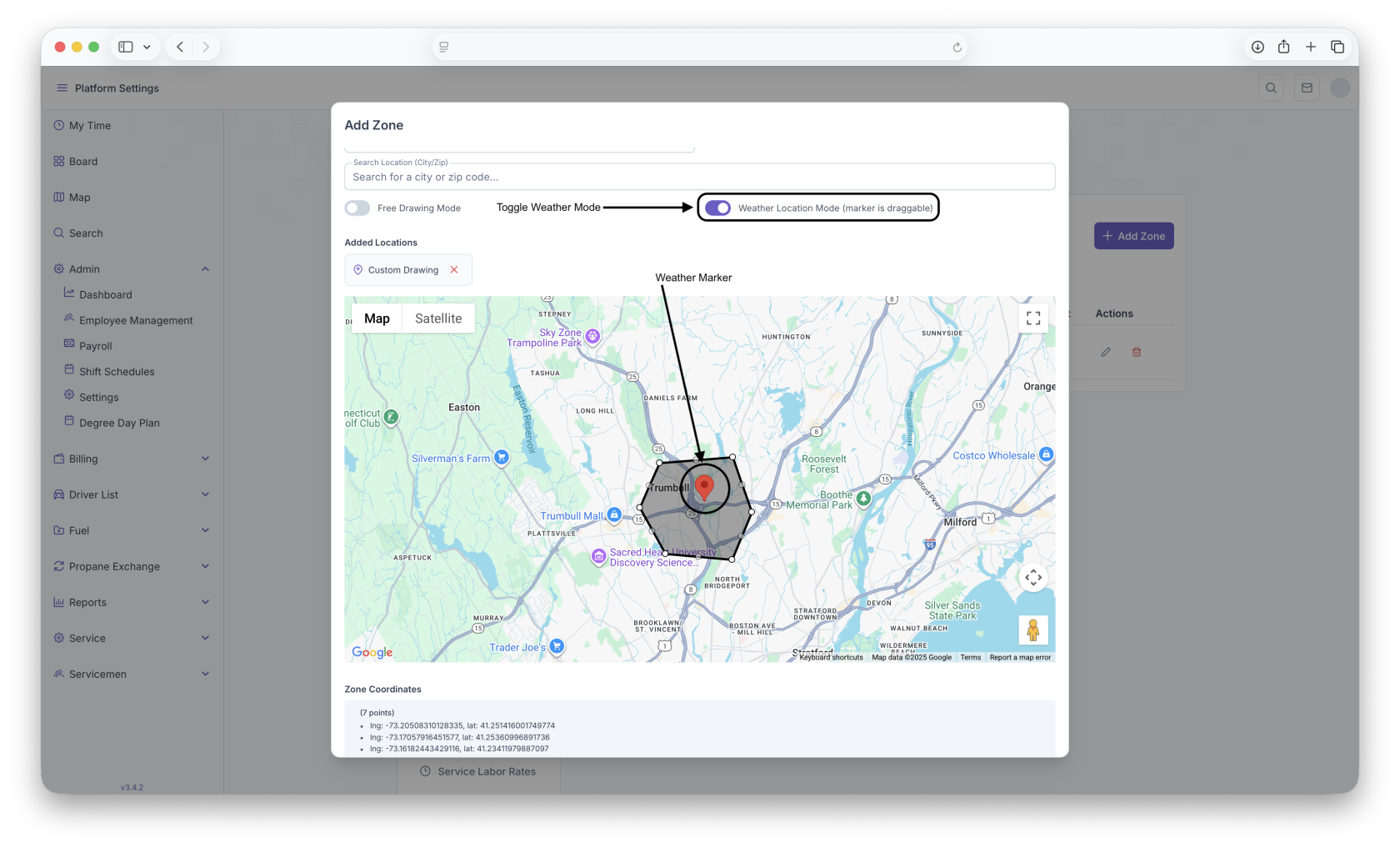This screenshot has height=848, width=1400.
Task: Click the fullscreen map toggle icon
Action: click(x=1033, y=318)
